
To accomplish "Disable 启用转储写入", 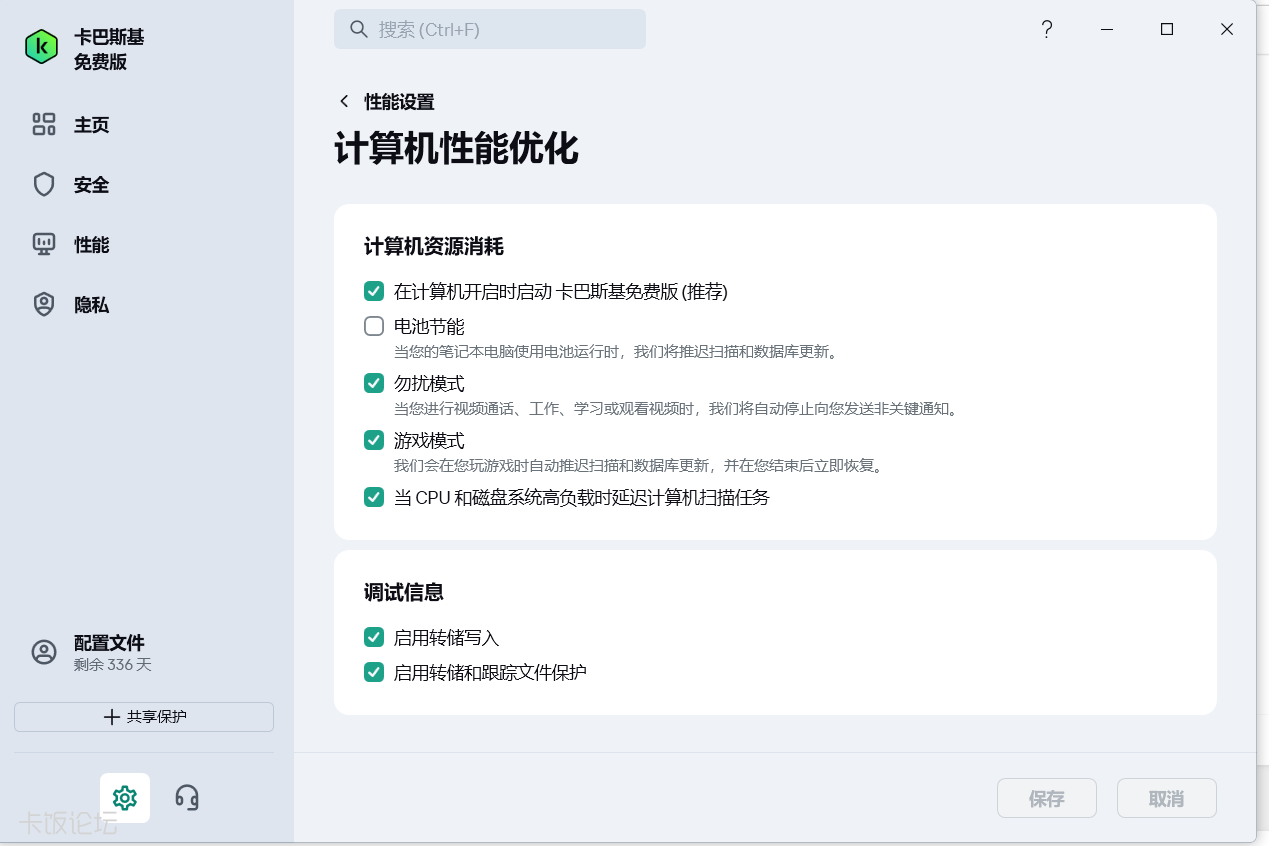I will (374, 636).
